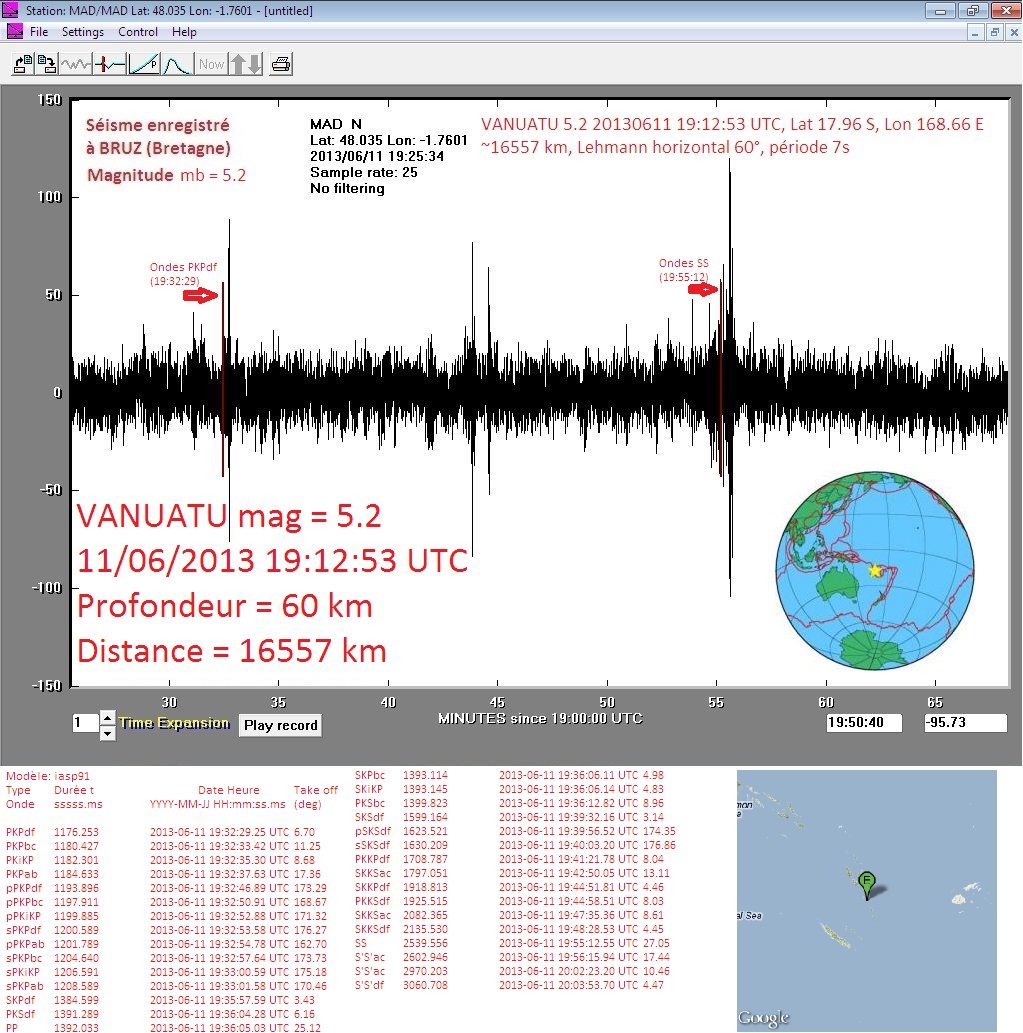Select the pick arrival marker tool
1023x1033 pixels.
coord(110,65)
